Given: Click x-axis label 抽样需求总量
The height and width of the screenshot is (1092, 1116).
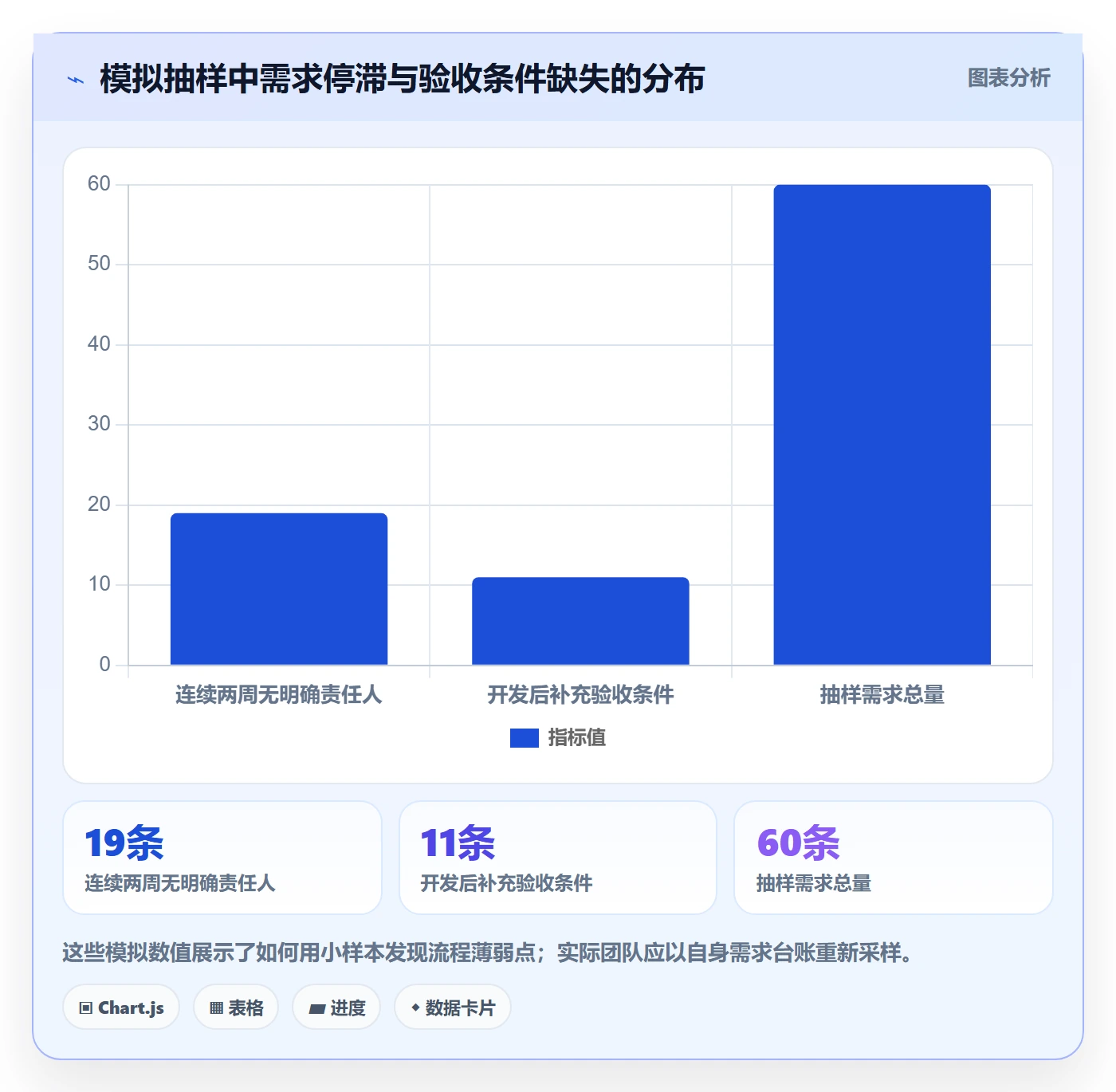Looking at the screenshot, I should pos(882,695).
